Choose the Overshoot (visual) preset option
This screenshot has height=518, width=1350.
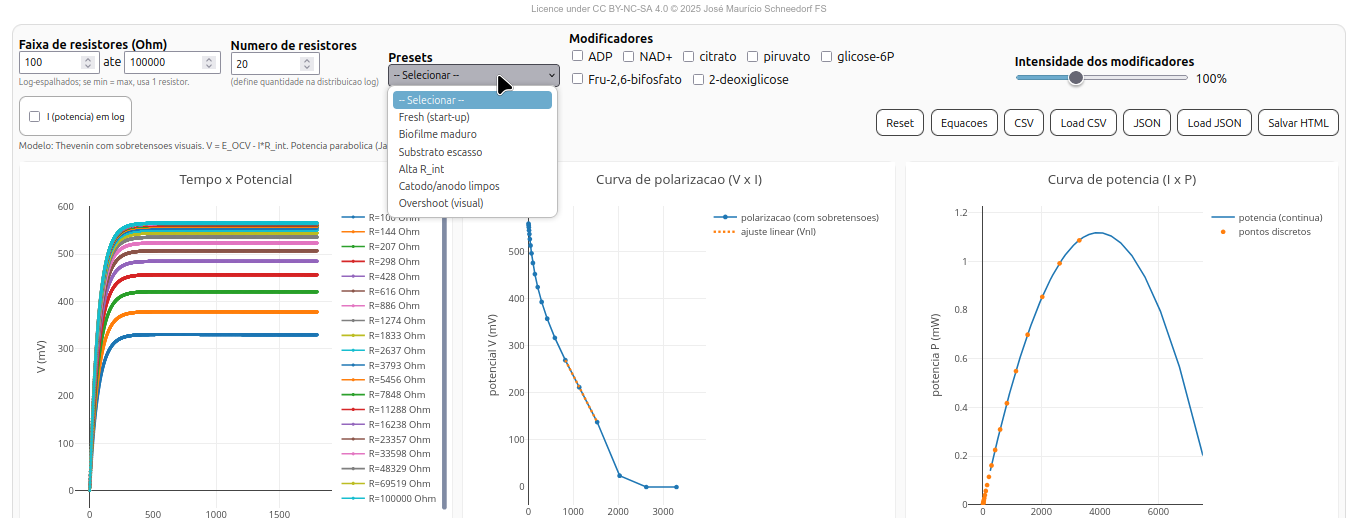[x=440, y=203]
